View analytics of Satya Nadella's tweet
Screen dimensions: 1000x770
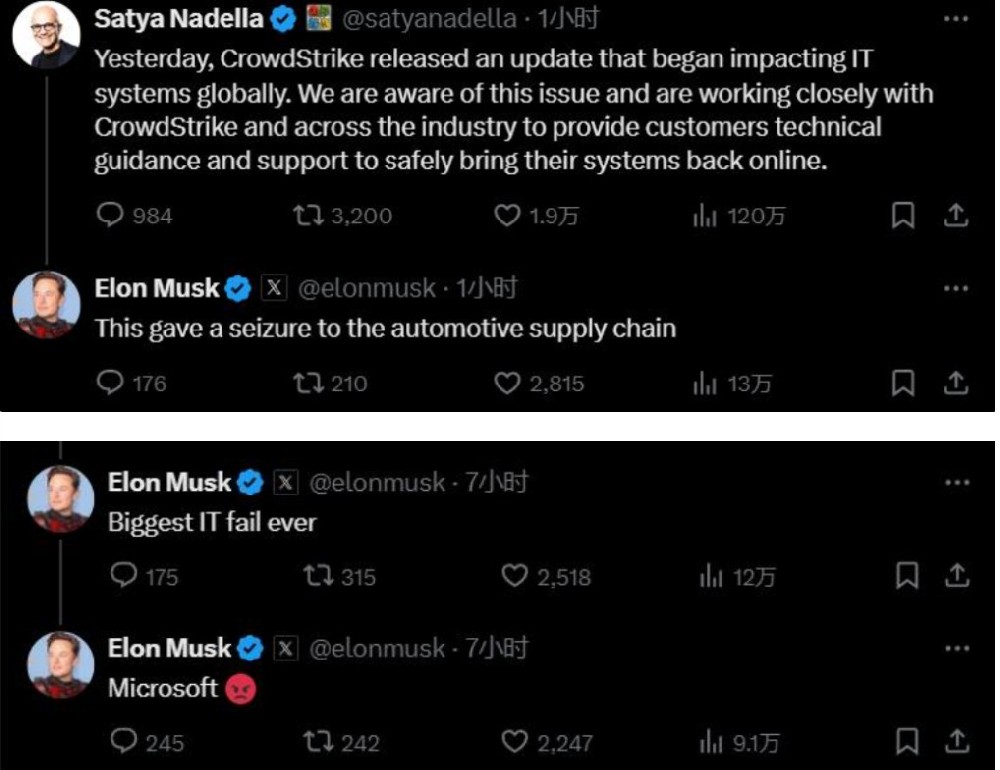705,215
